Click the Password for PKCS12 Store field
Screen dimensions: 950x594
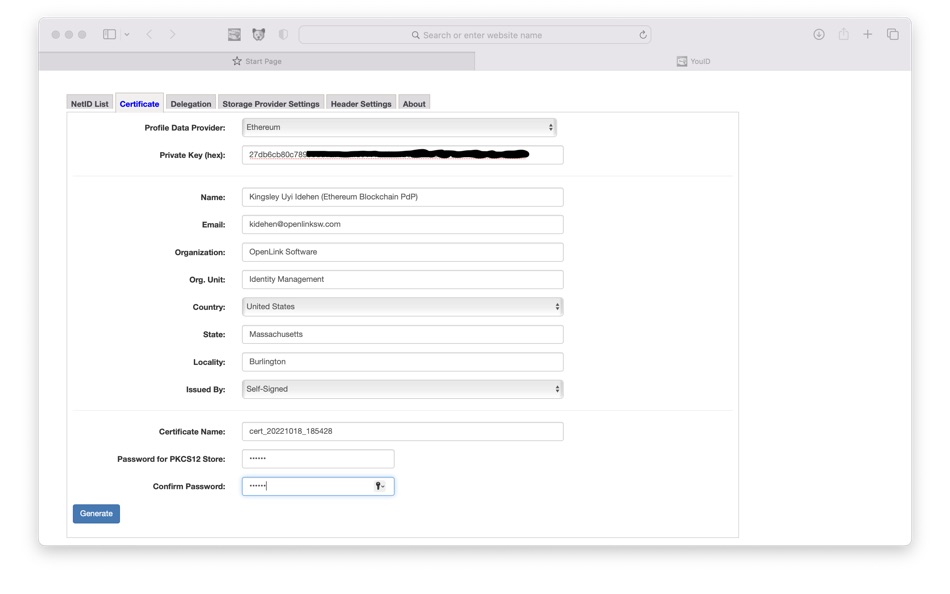[x=318, y=459]
